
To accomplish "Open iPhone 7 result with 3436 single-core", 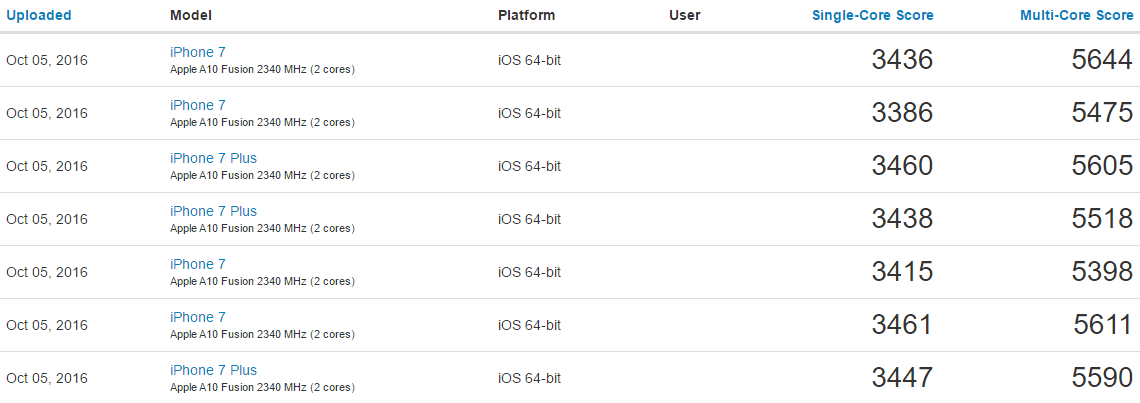I will (198, 52).
